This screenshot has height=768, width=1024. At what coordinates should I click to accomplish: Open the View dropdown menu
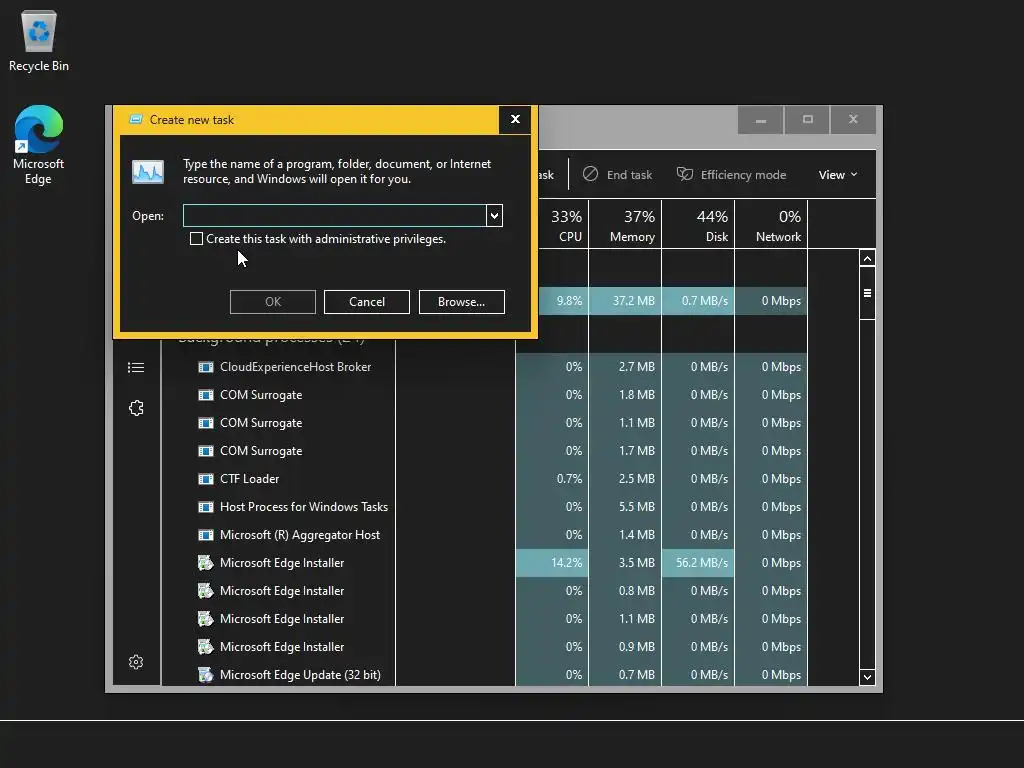tap(838, 174)
